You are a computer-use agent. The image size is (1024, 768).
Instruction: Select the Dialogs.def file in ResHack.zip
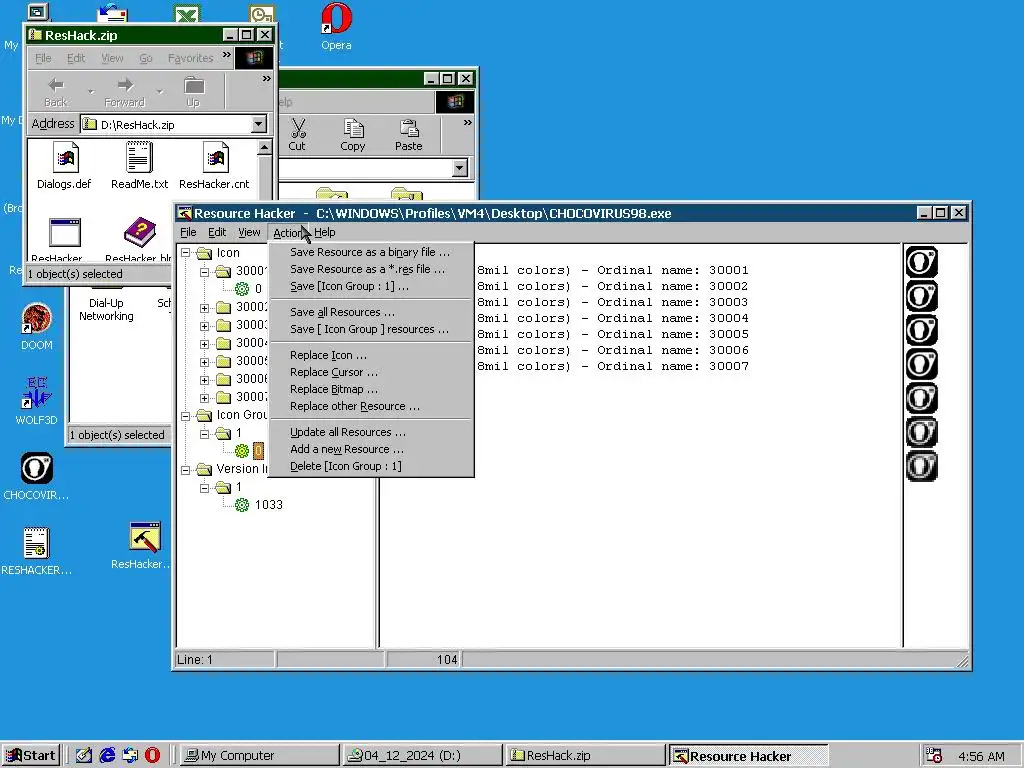(64, 166)
